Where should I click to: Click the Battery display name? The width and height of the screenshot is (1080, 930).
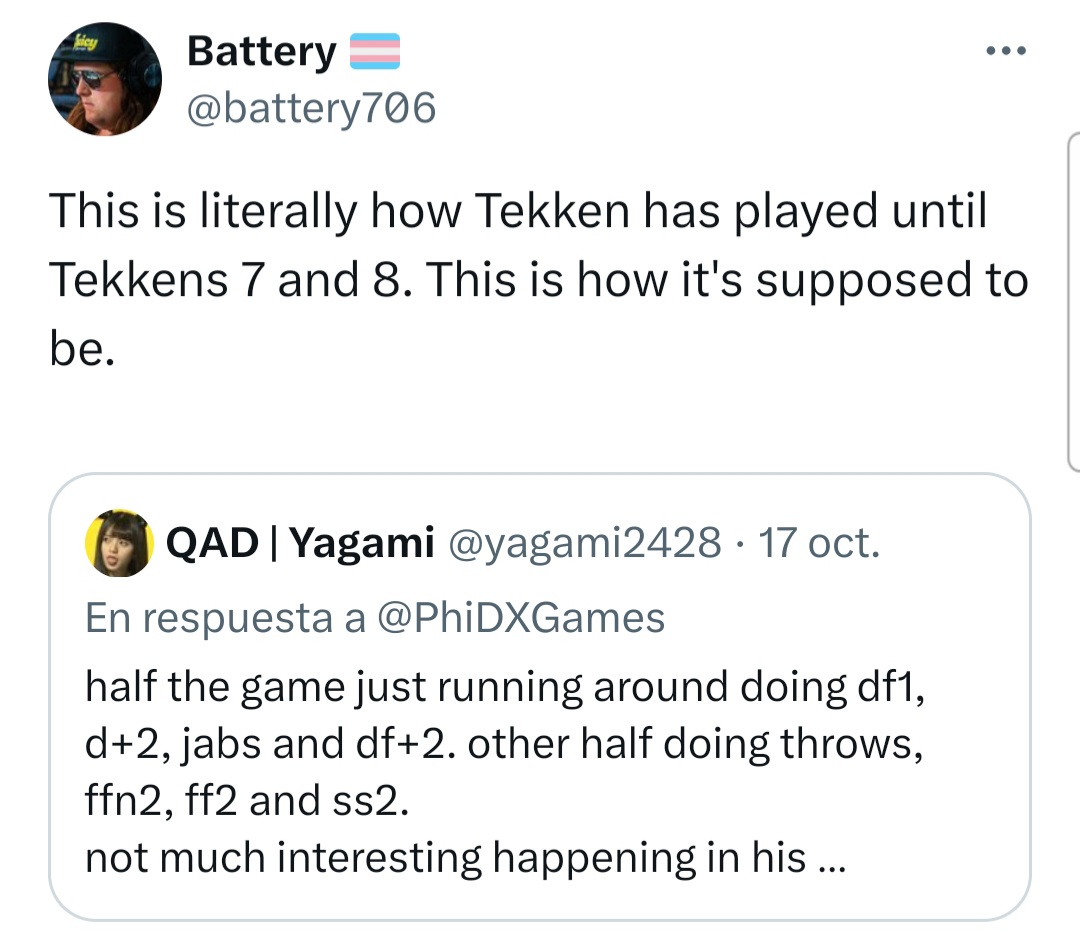pyautogui.click(x=262, y=51)
